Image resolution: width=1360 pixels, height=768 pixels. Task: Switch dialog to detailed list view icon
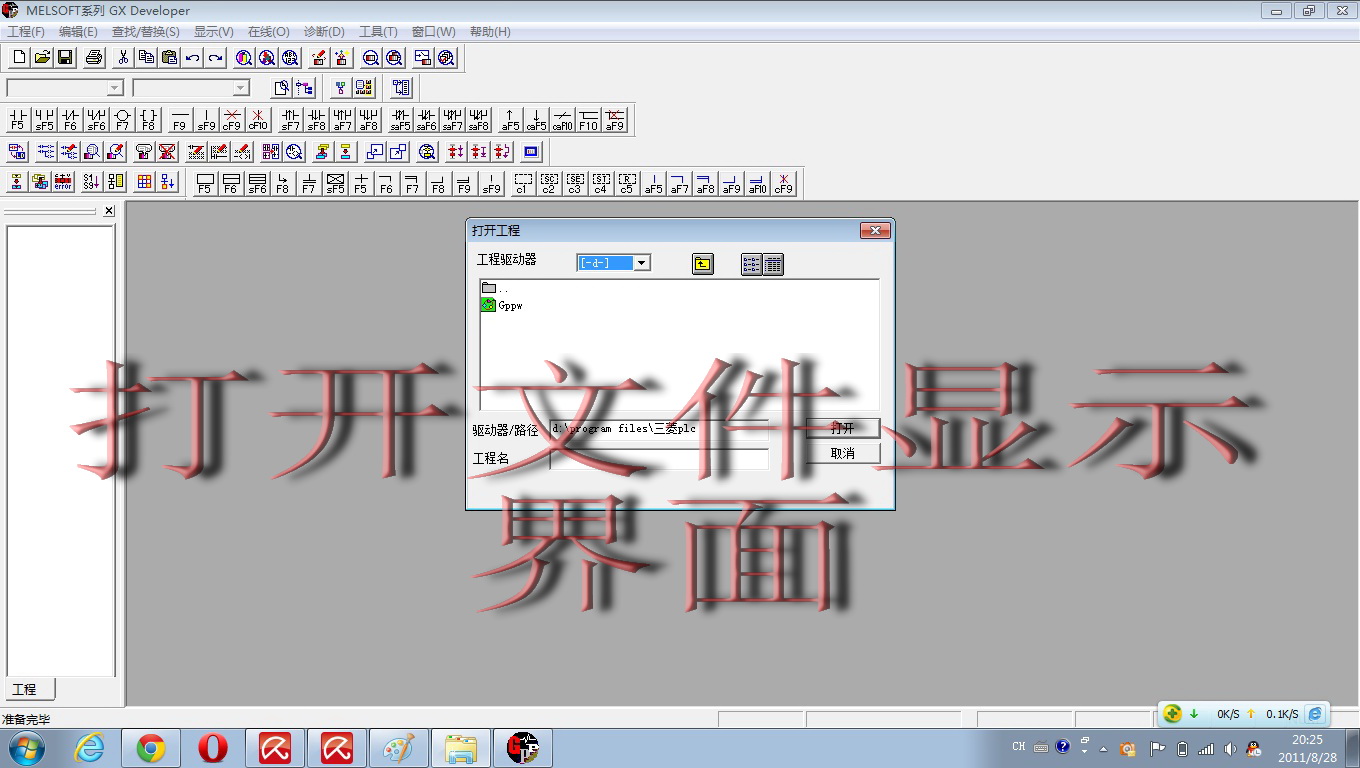click(773, 264)
